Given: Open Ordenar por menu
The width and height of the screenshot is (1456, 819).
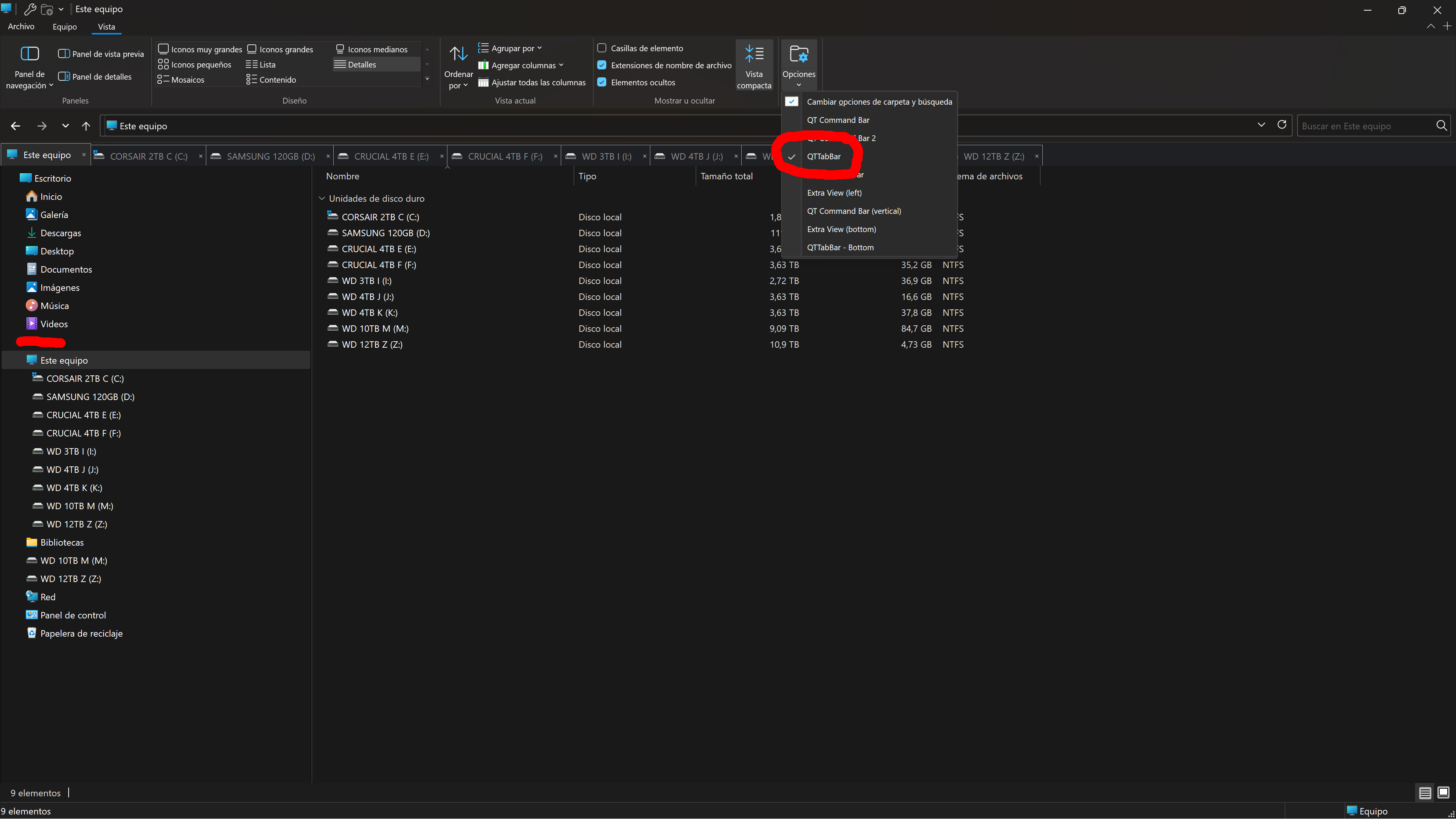Looking at the screenshot, I should pyautogui.click(x=458, y=67).
